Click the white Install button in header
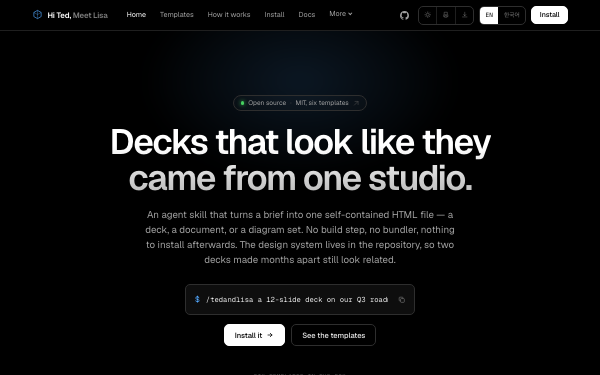The width and height of the screenshot is (600, 375). [549, 15]
